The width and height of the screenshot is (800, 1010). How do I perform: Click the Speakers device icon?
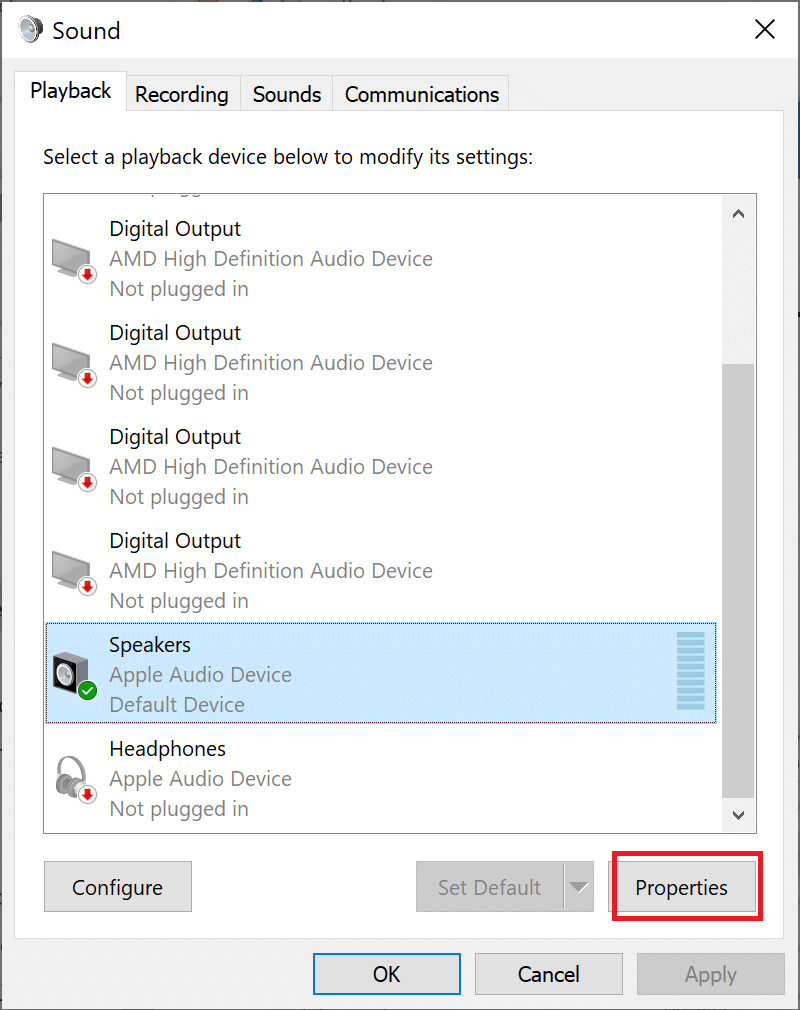tap(74, 676)
